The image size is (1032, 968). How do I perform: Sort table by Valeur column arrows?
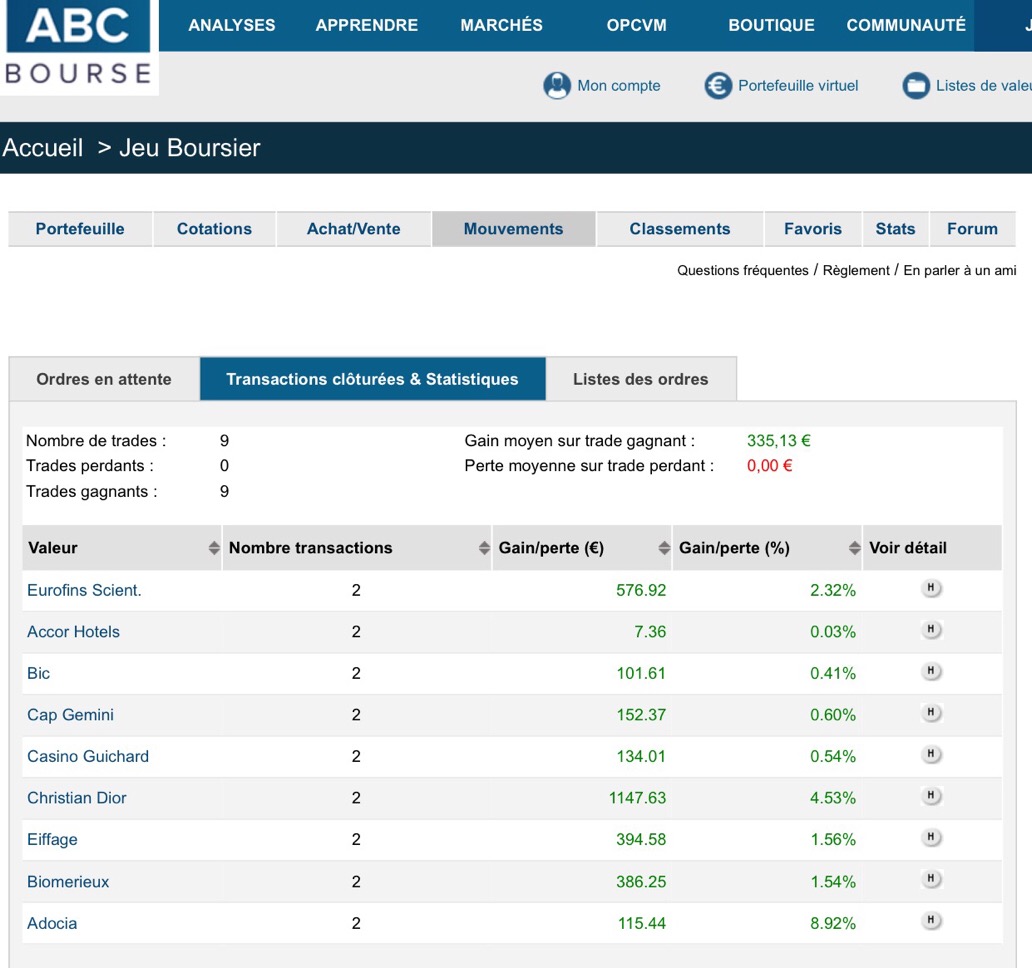coord(214,548)
